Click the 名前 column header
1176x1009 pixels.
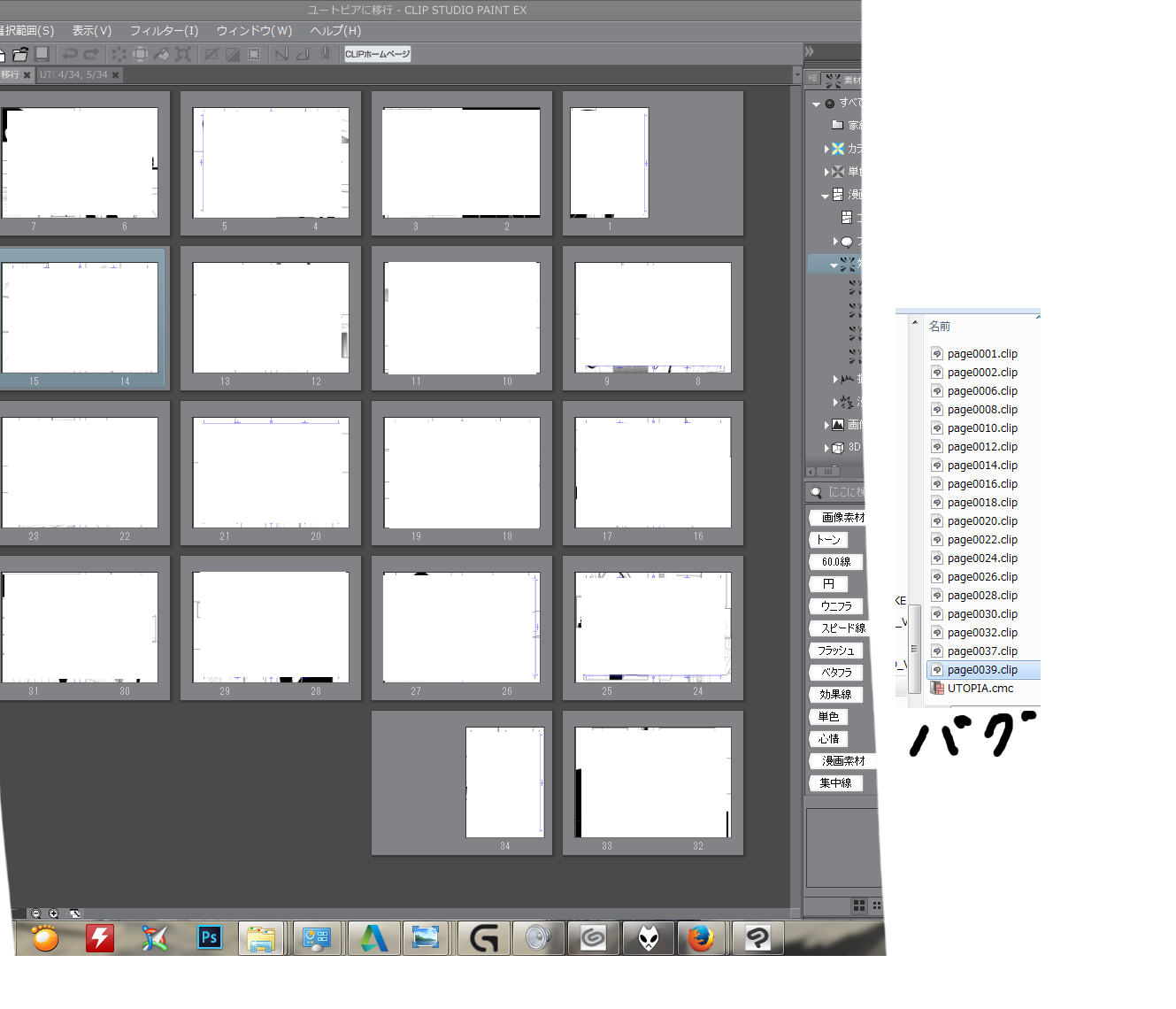940,327
